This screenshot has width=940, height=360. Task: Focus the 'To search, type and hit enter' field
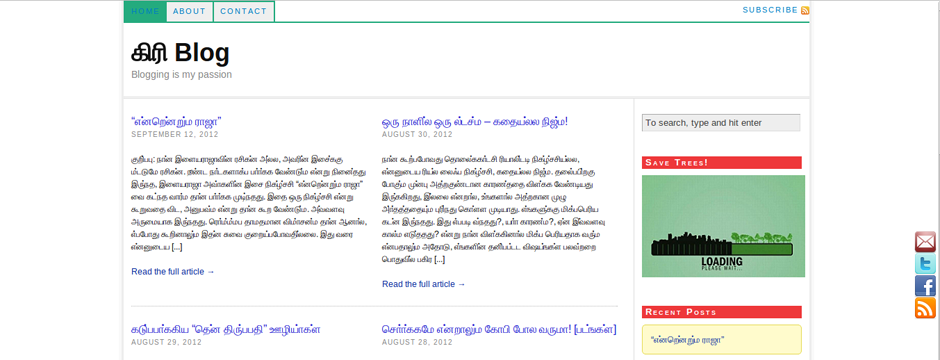(x=721, y=123)
